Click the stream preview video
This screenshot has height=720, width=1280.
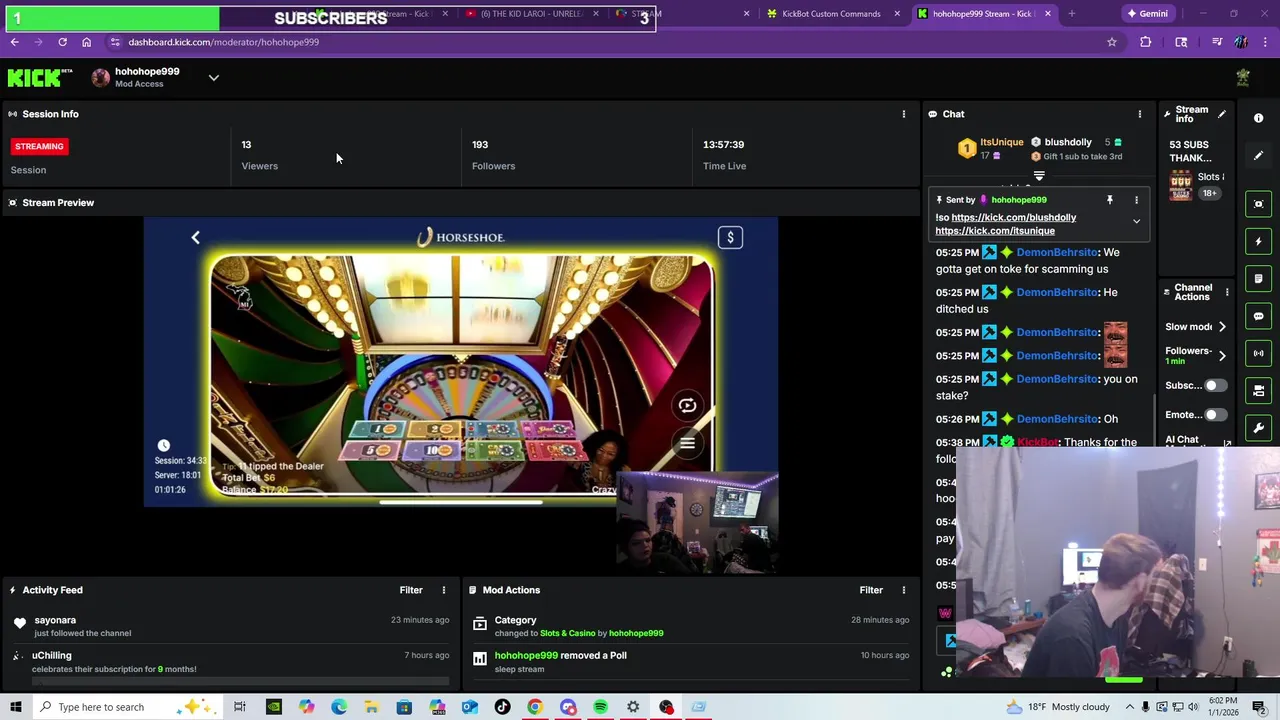[x=461, y=362]
